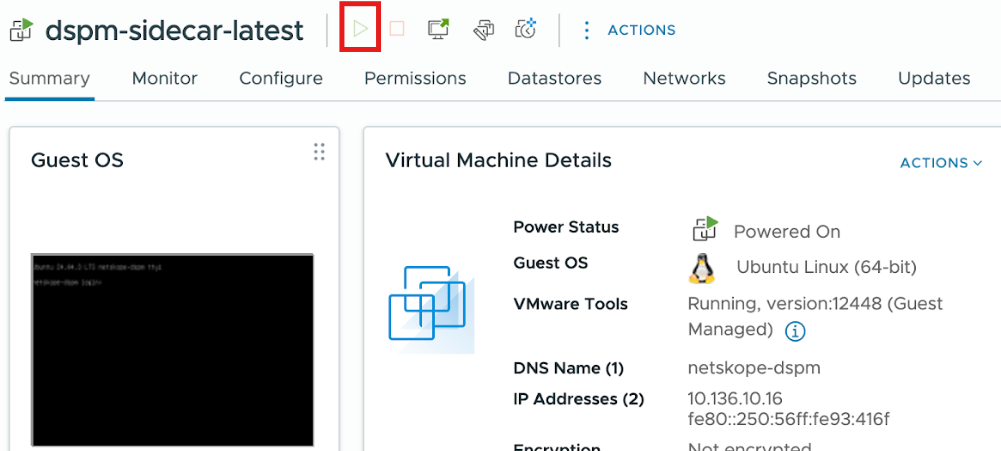This screenshot has width=1001, height=451.
Task: Click the dspm-sidecar-latest title
Action: pyautogui.click(x=174, y=30)
